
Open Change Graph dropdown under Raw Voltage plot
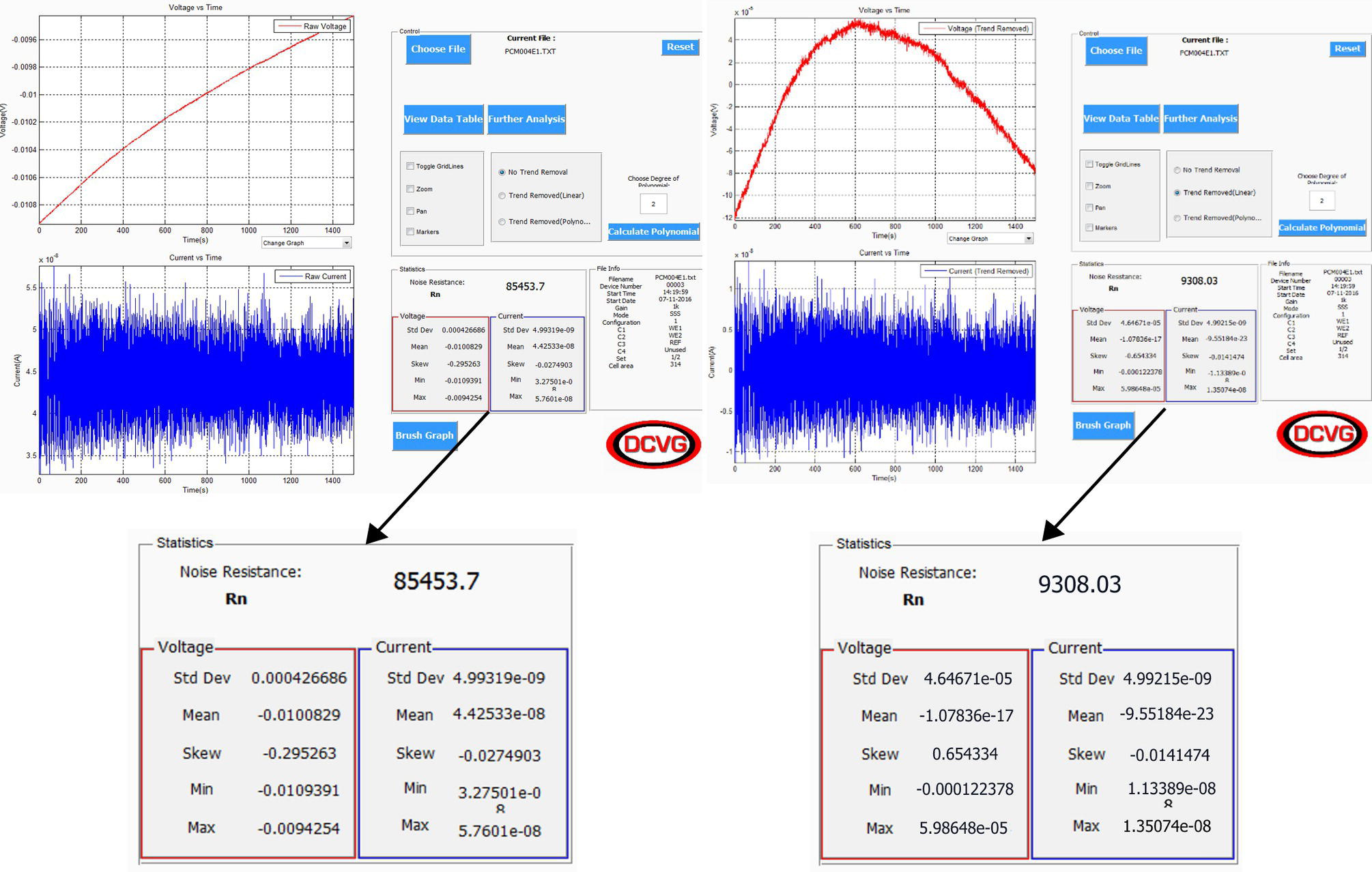point(306,243)
